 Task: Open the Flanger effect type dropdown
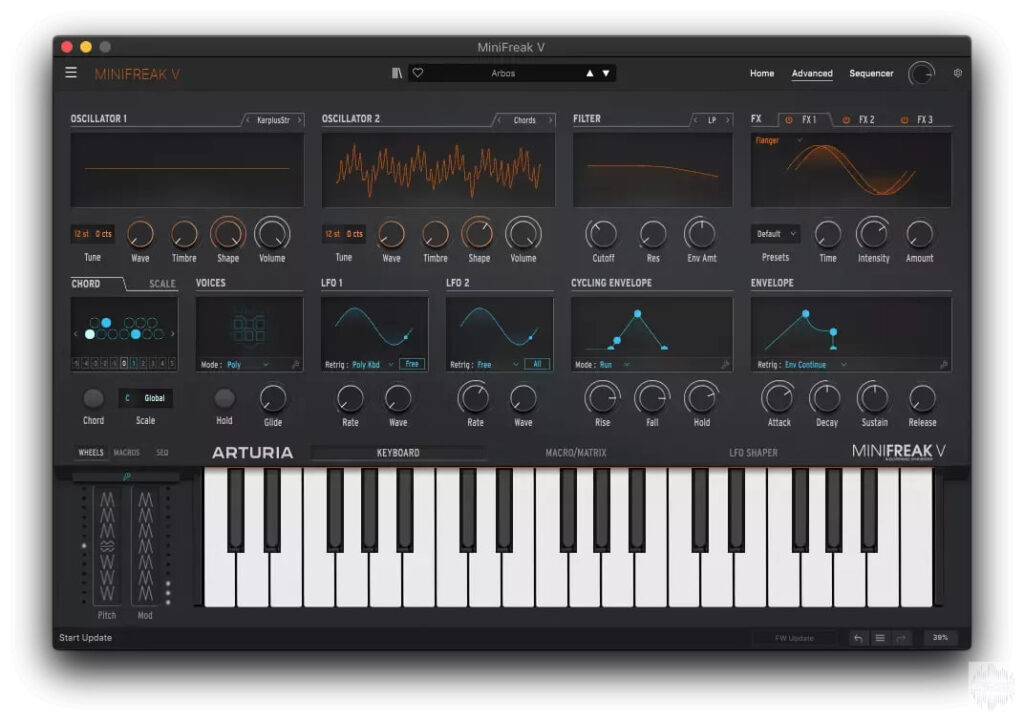pos(778,140)
